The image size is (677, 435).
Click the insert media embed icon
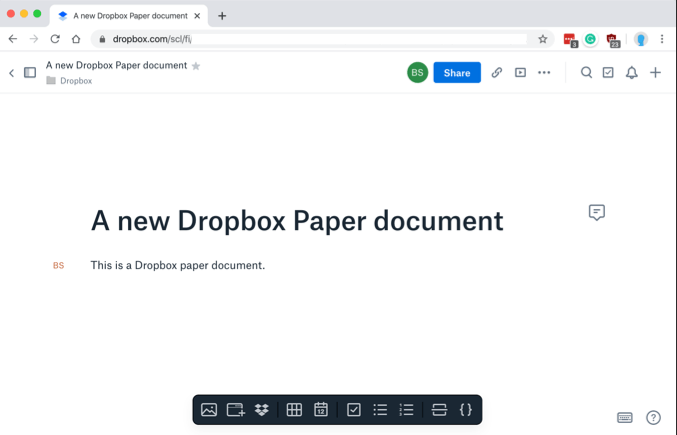pyautogui.click(x=236, y=410)
